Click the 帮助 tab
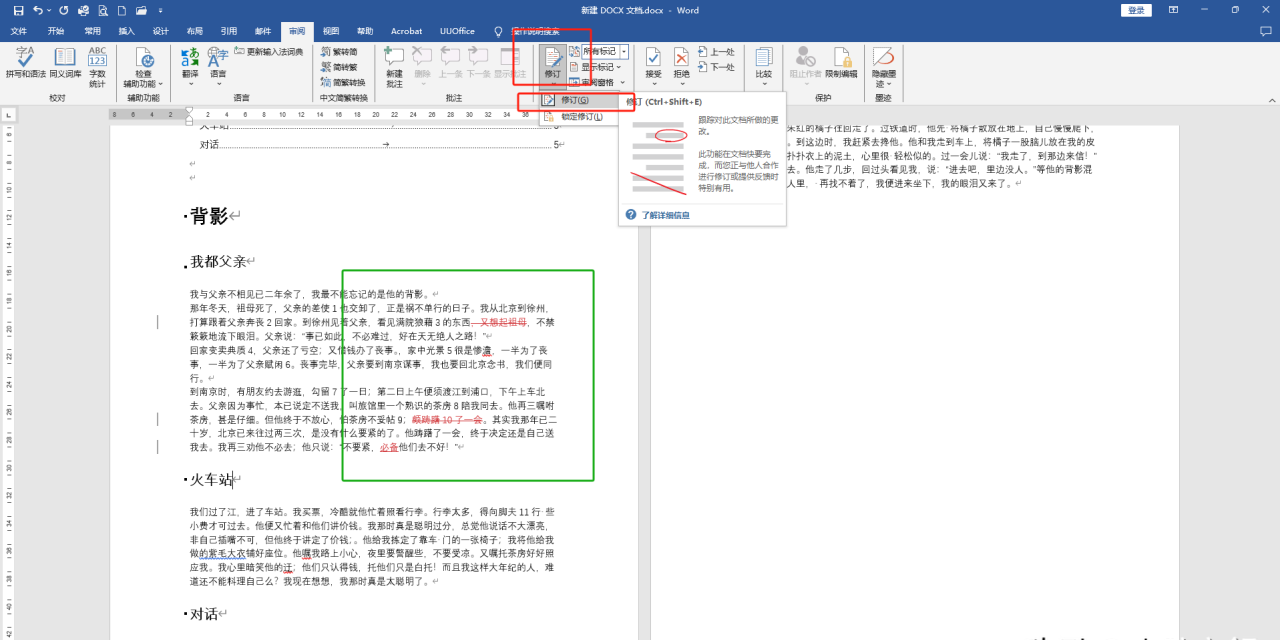 pyautogui.click(x=365, y=31)
